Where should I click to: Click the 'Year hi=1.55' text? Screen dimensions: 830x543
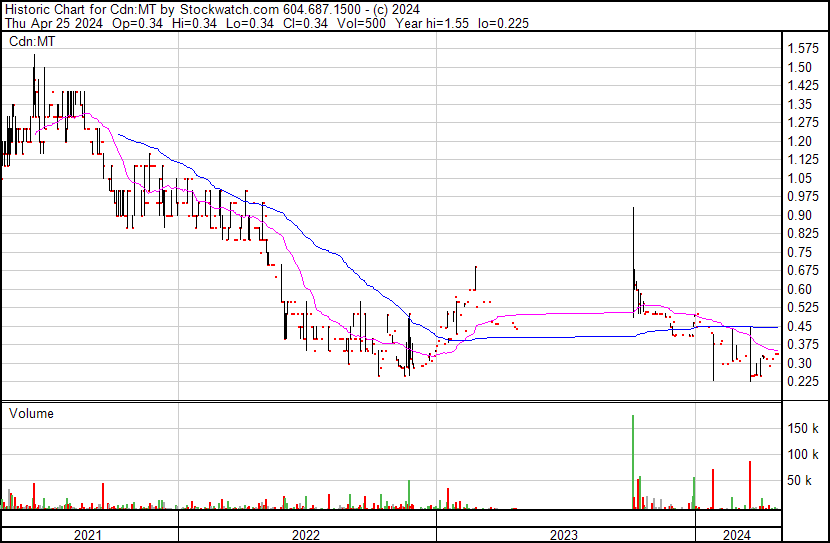coord(432,23)
